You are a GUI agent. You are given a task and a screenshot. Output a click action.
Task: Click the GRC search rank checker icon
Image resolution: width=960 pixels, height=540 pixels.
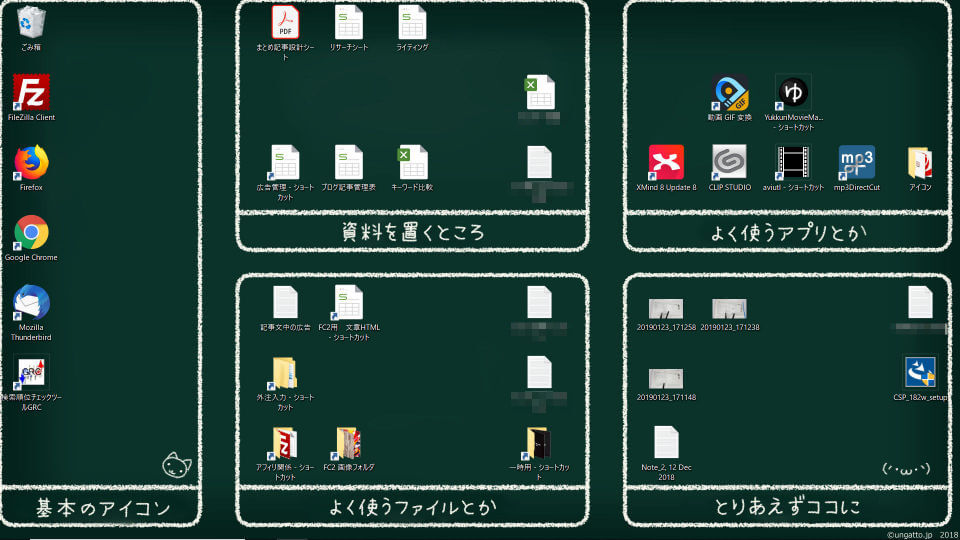click(31, 373)
